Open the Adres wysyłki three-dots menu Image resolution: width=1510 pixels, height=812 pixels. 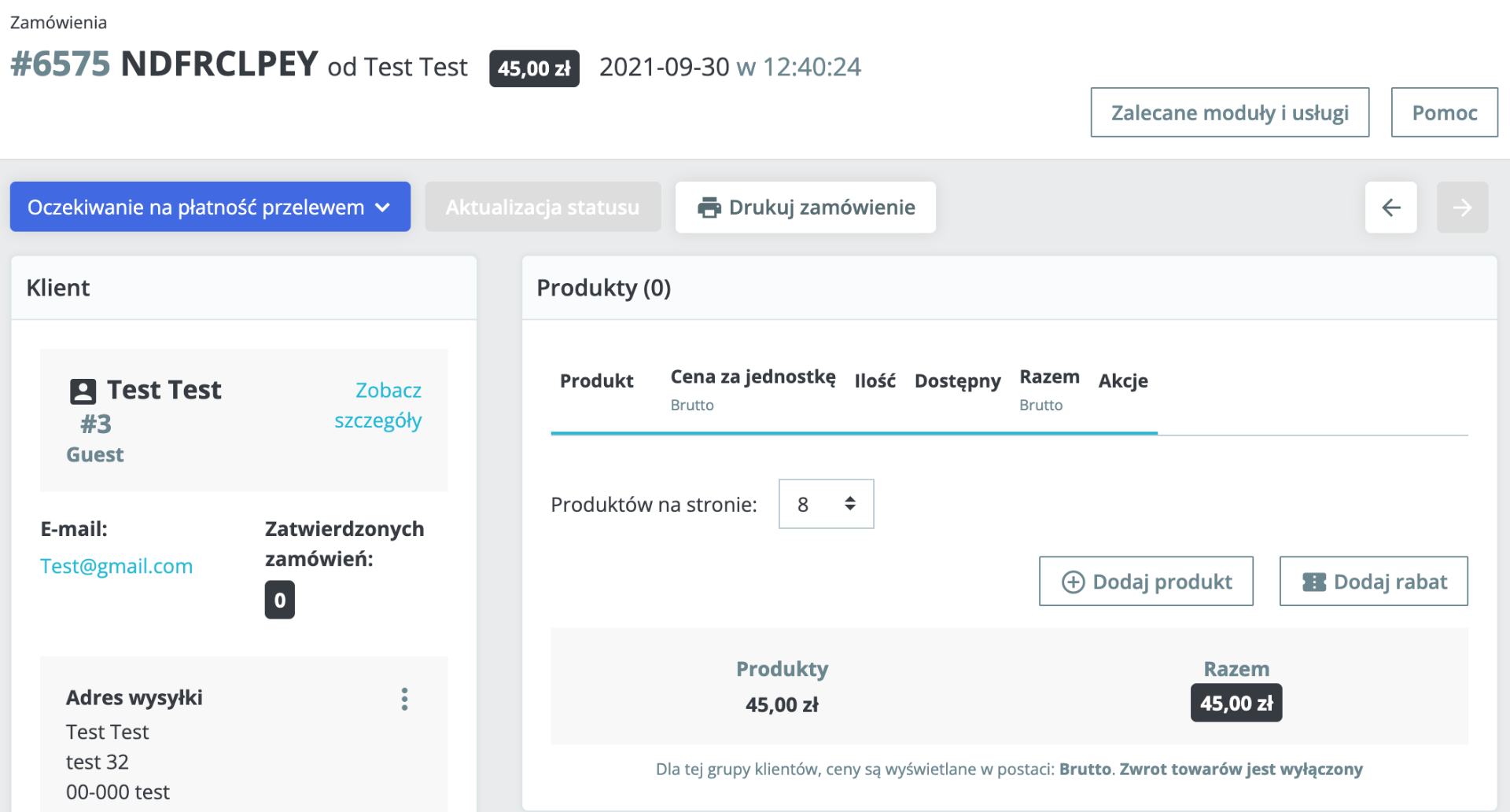(x=404, y=699)
